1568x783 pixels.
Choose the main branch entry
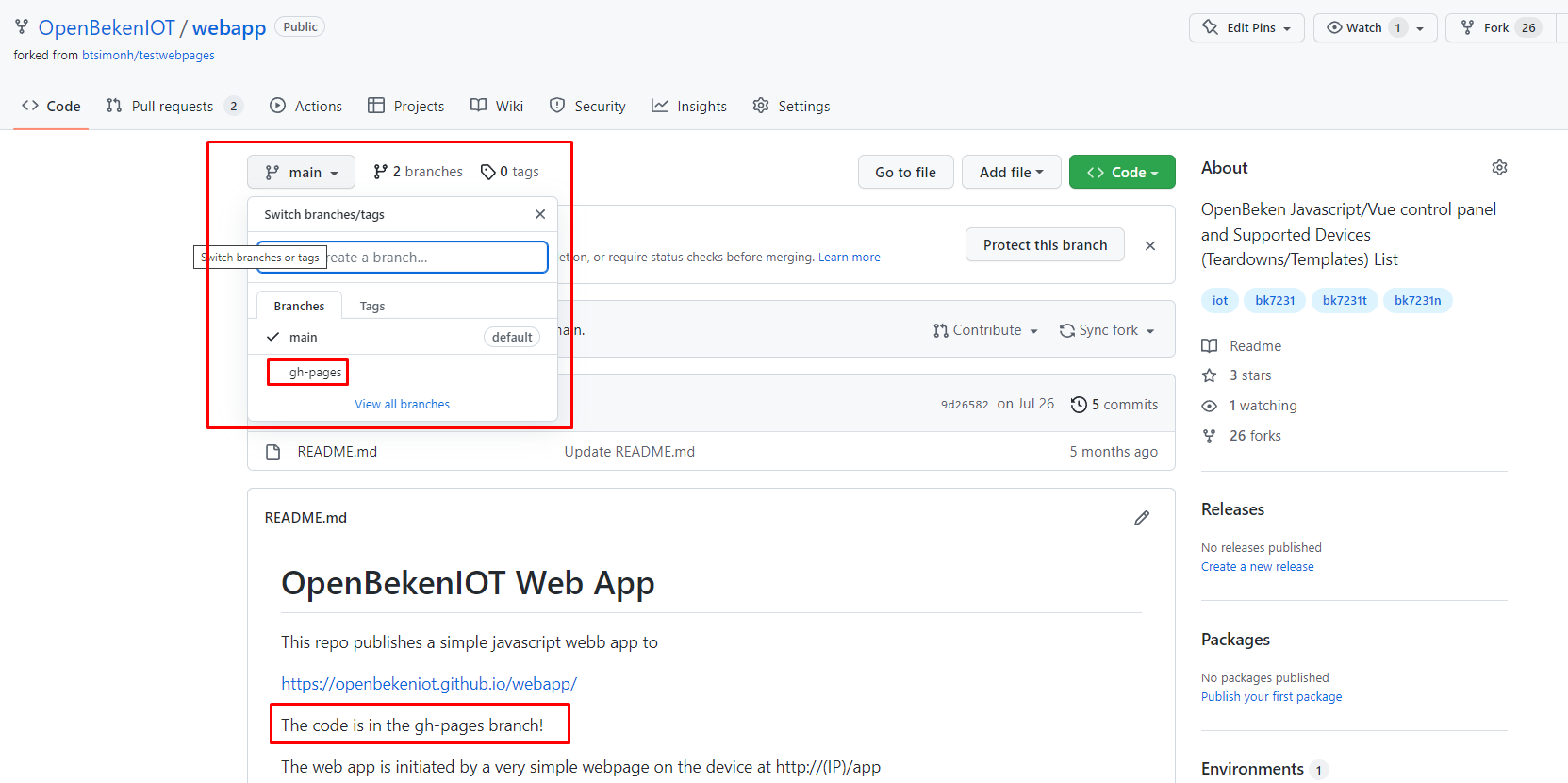click(403, 337)
